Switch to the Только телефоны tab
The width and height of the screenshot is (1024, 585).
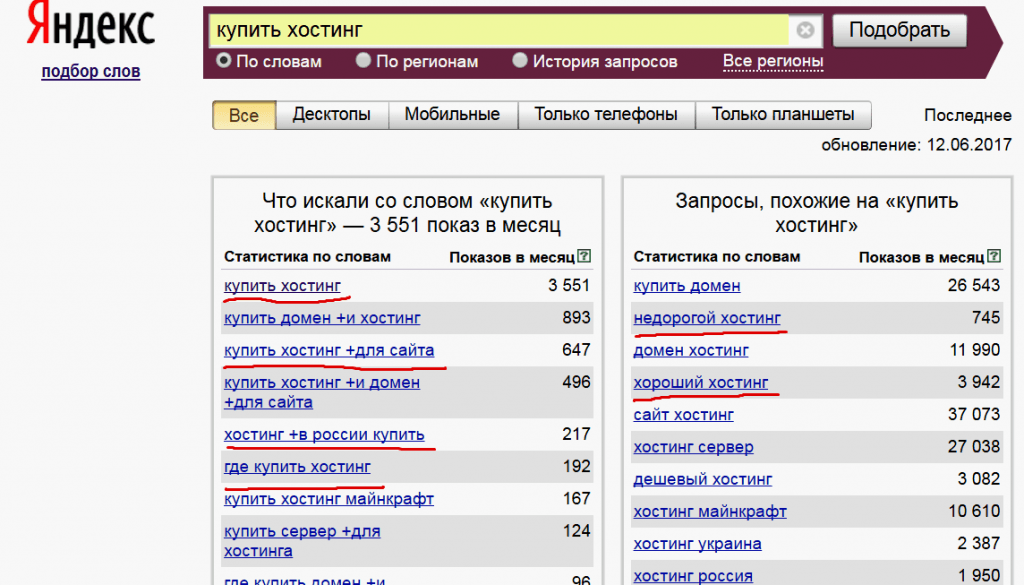coord(606,115)
